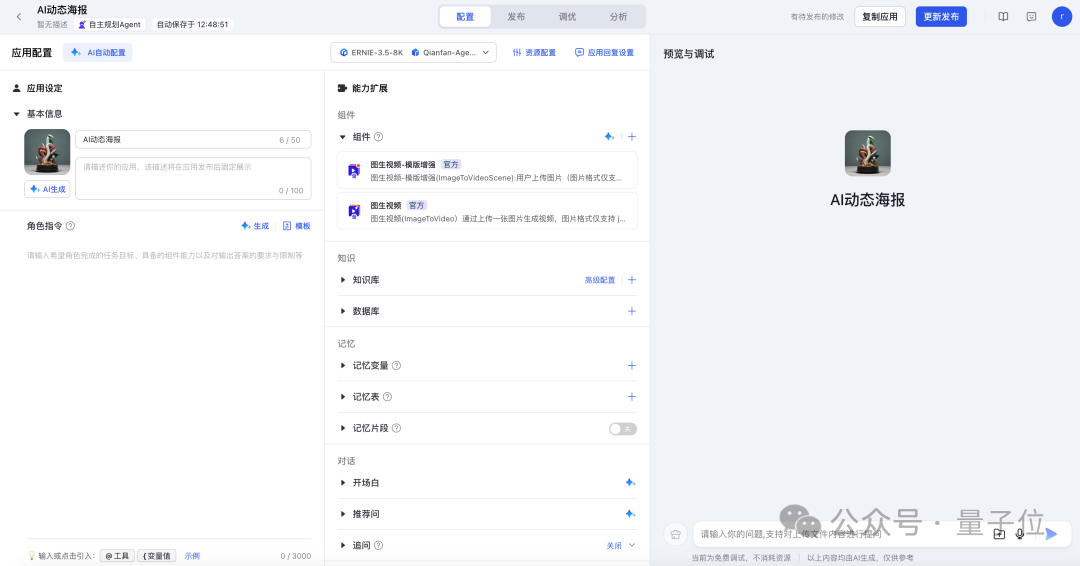The height and width of the screenshot is (566, 1080).
Task: Send the message with arrow icon
Action: tap(1050, 534)
